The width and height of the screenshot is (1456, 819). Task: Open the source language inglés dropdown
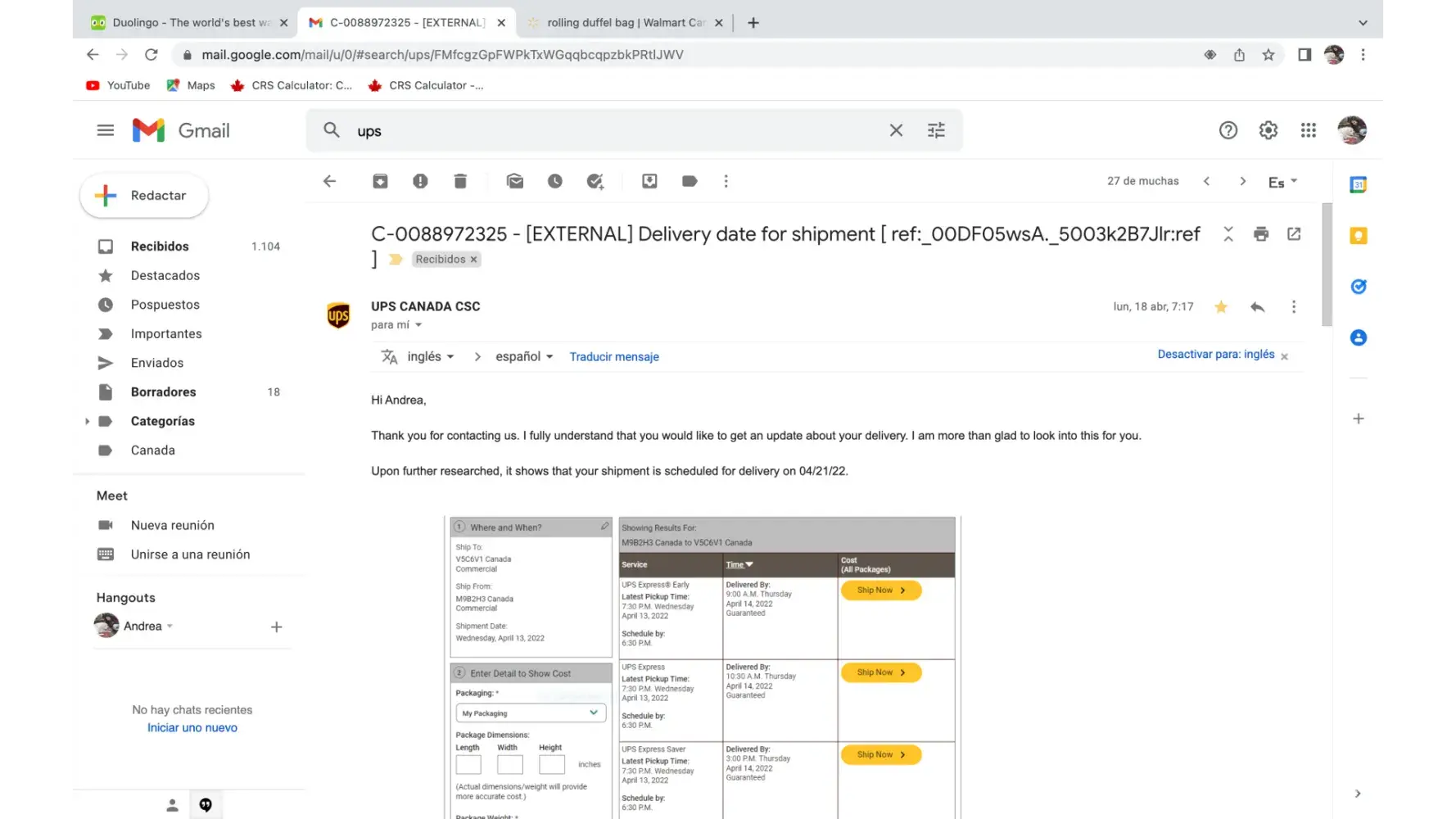point(431,357)
